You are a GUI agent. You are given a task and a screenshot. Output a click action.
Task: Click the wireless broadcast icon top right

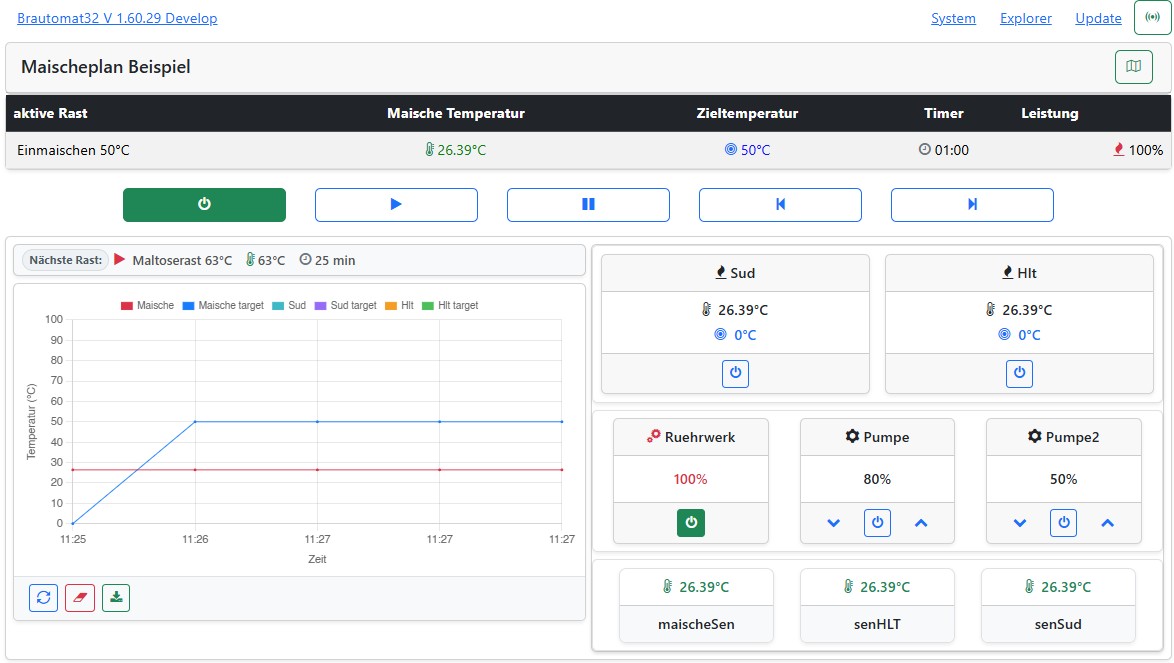tap(1152, 18)
